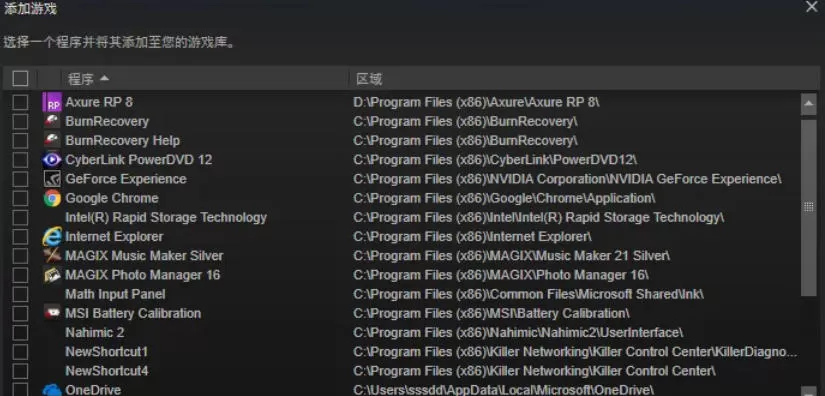This screenshot has width=825, height=396.
Task: Check the box for NewShortcut1
Action: click(20, 352)
